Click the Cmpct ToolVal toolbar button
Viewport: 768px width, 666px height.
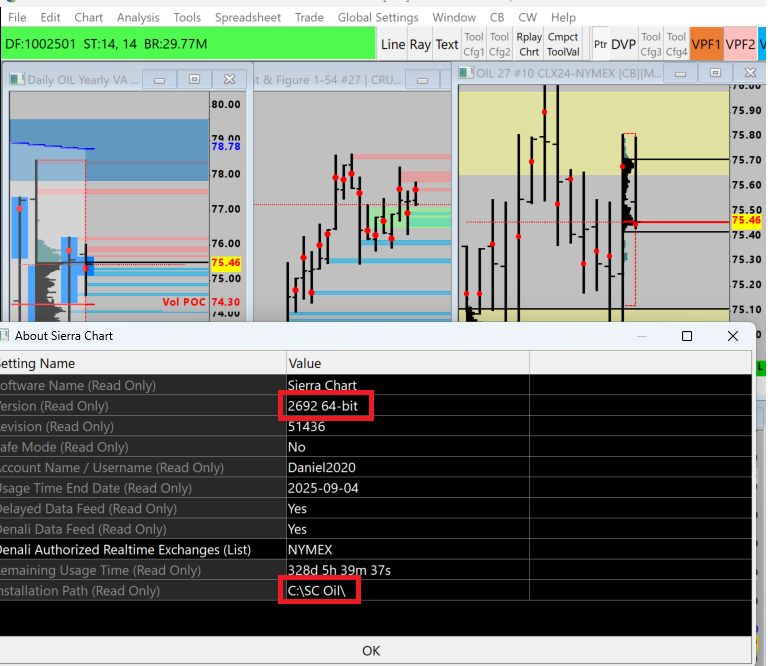[x=563, y=45]
